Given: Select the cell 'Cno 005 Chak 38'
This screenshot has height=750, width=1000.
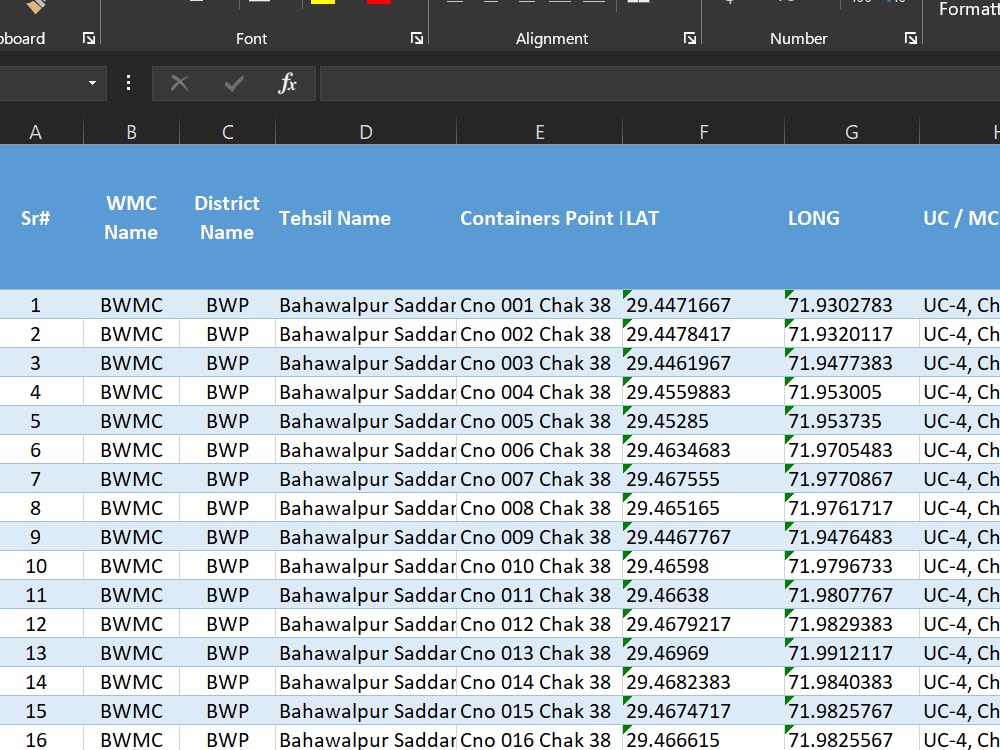Looking at the screenshot, I should click(x=540, y=421).
